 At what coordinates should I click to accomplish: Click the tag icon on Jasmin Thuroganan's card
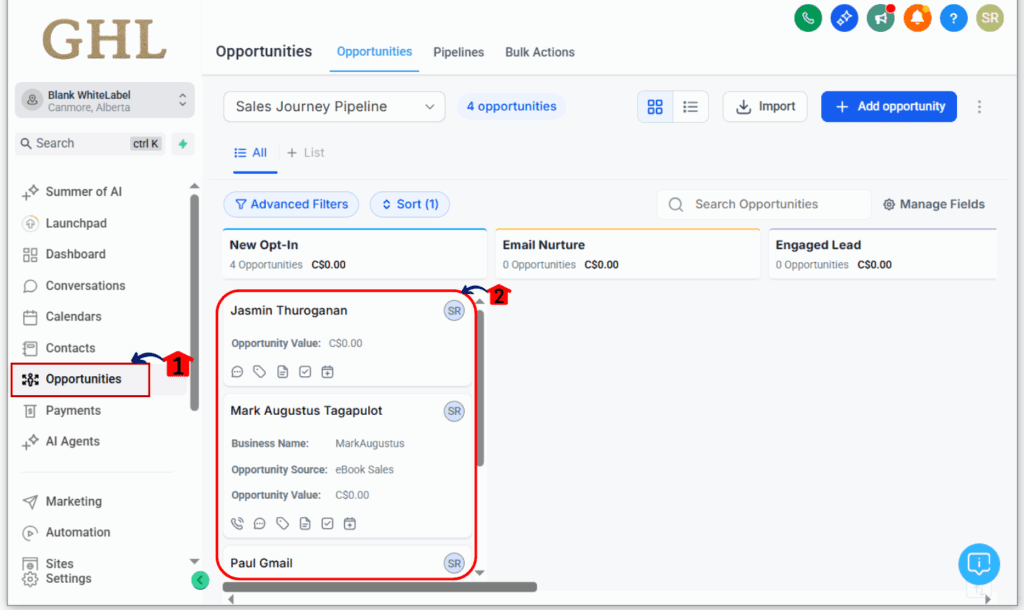point(260,372)
